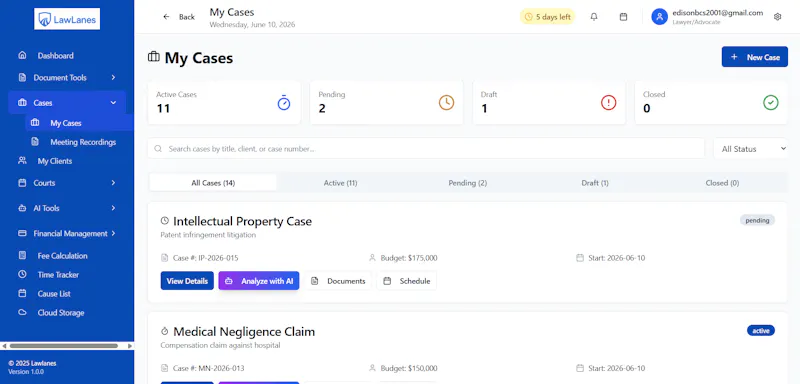Click Financial Management card icon
Viewport: 800px width, 384px height.
[22, 233]
